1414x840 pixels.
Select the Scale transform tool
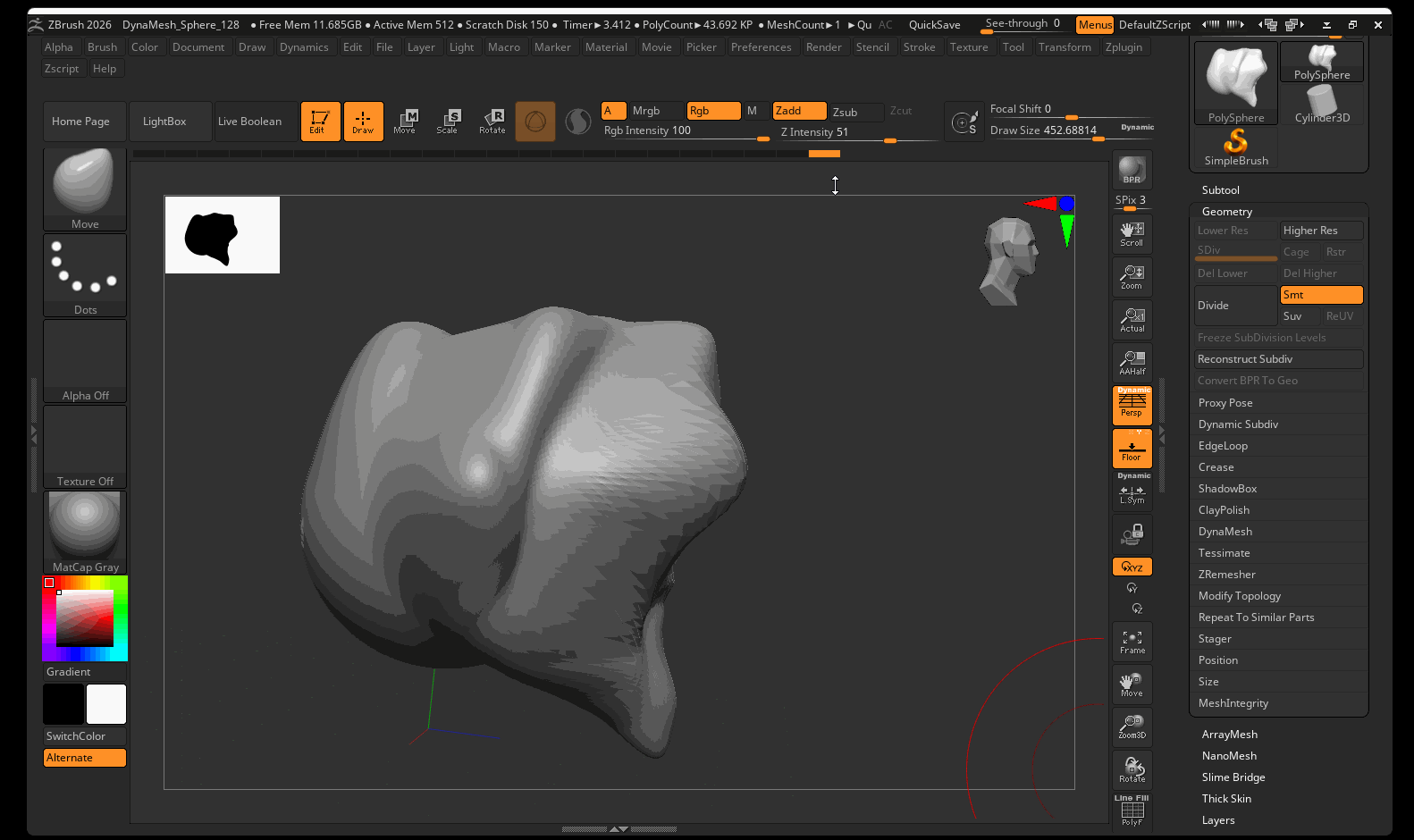pyautogui.click(x=447, y=121)
